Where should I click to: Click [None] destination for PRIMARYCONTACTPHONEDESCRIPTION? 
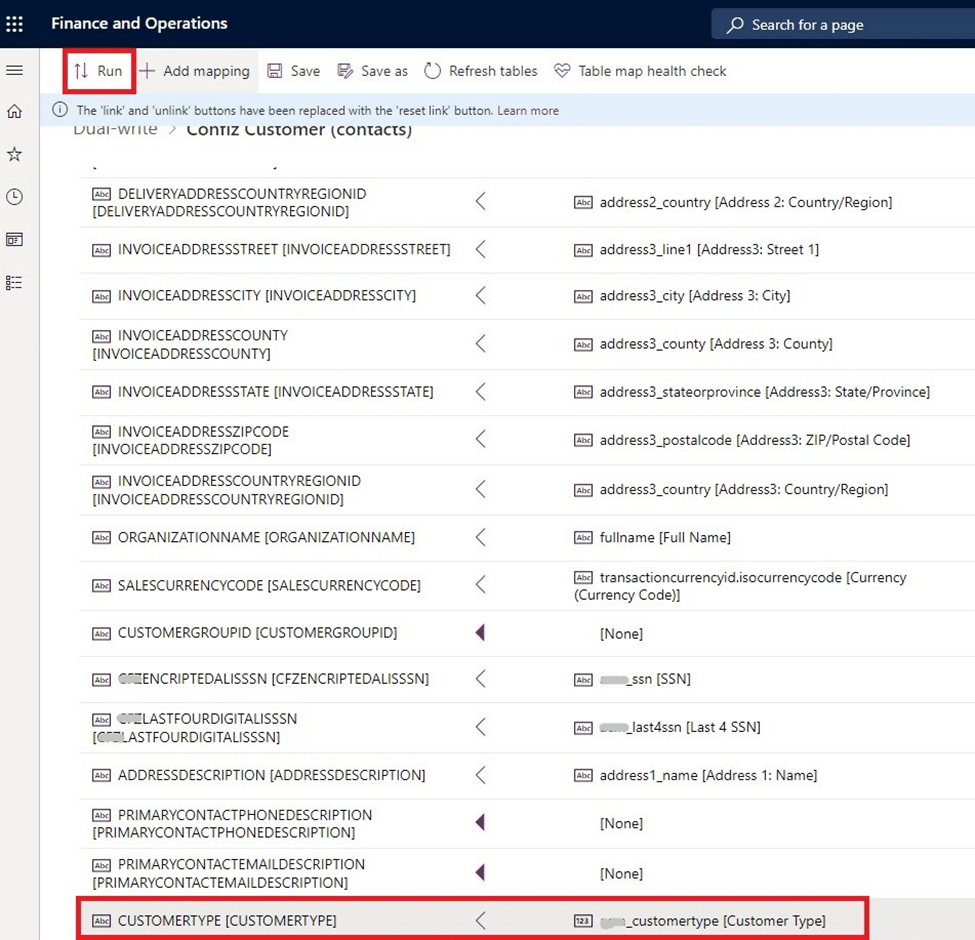[x=621, y=824]
